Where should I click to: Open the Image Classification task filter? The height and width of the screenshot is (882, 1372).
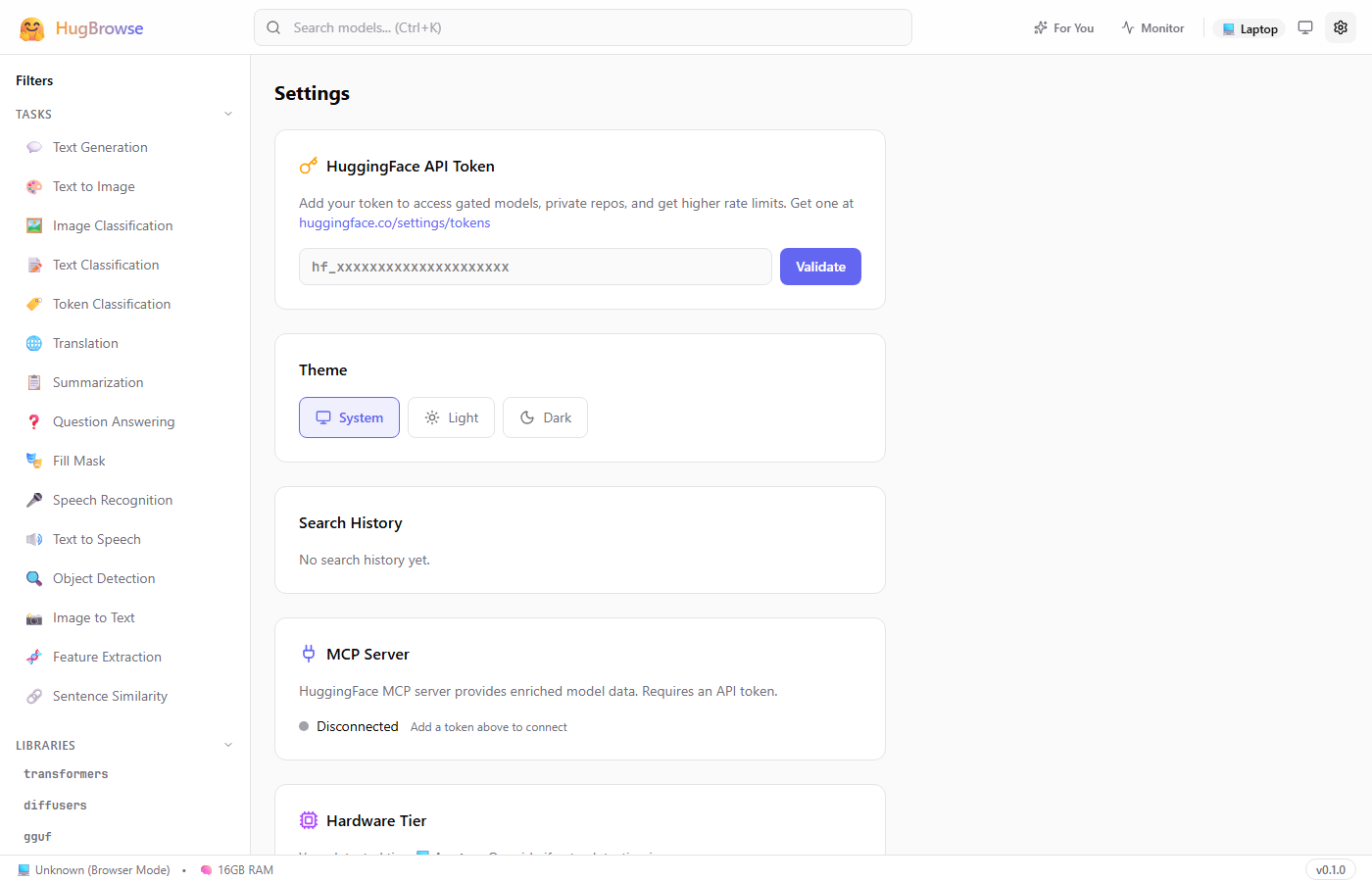111,225
